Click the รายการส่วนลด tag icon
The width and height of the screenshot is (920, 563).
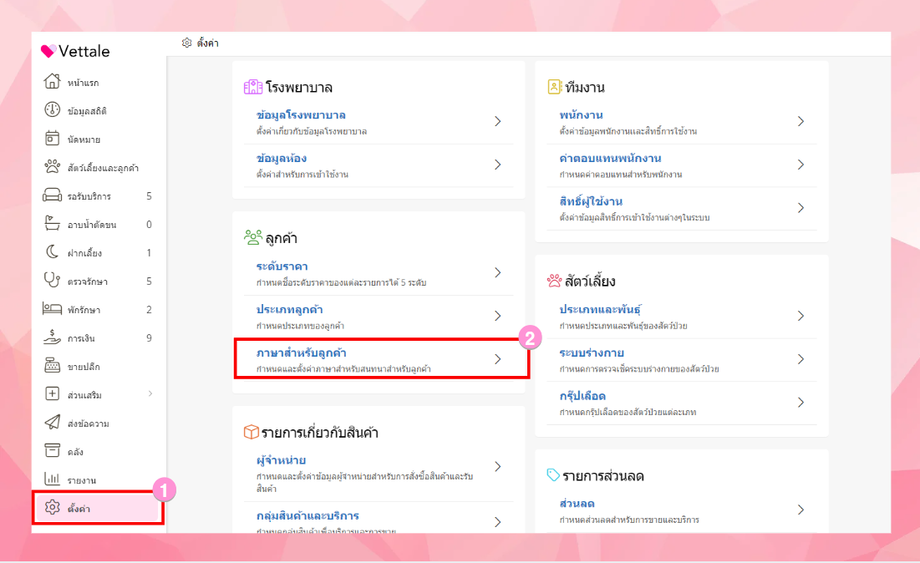point(553,474)
